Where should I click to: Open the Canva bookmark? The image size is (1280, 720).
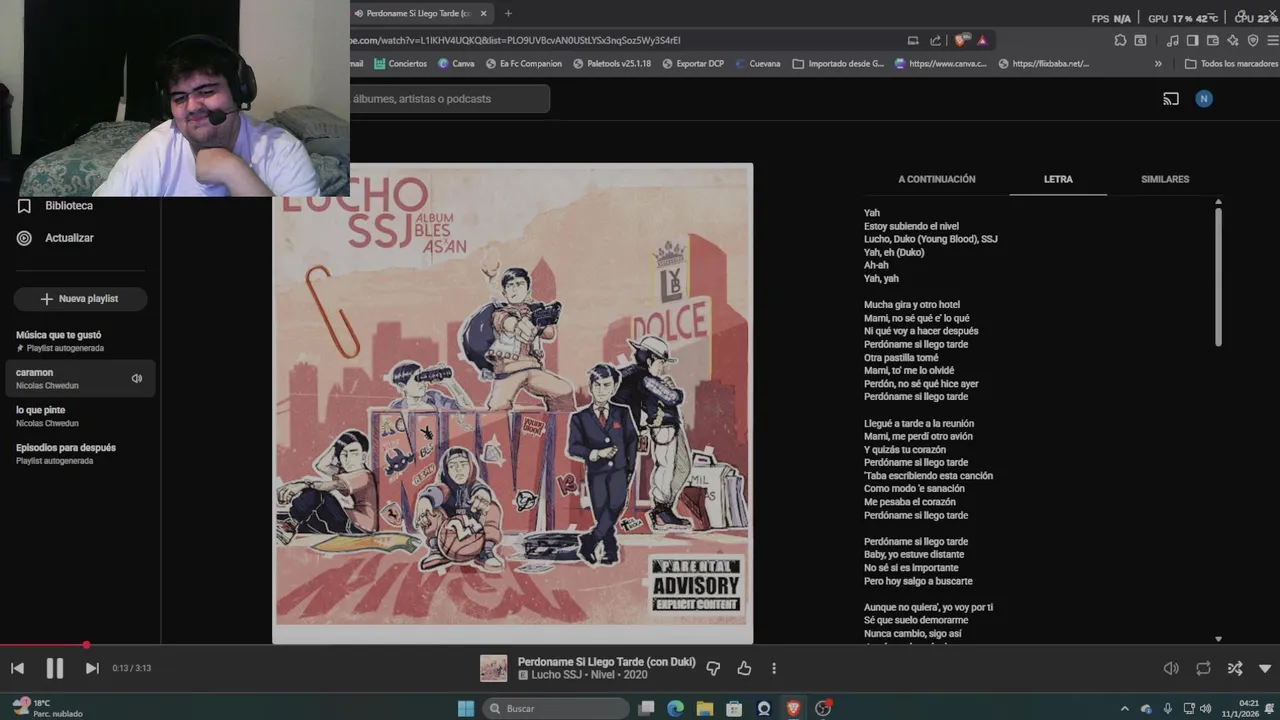pos(456,64)
